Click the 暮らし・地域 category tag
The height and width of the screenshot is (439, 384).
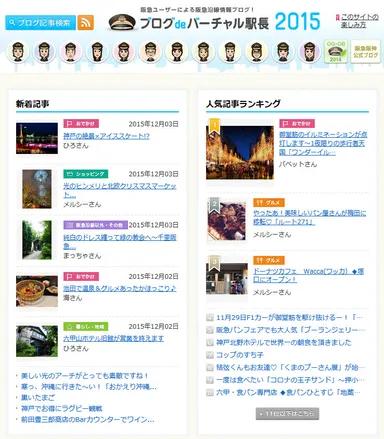(86, 326)
